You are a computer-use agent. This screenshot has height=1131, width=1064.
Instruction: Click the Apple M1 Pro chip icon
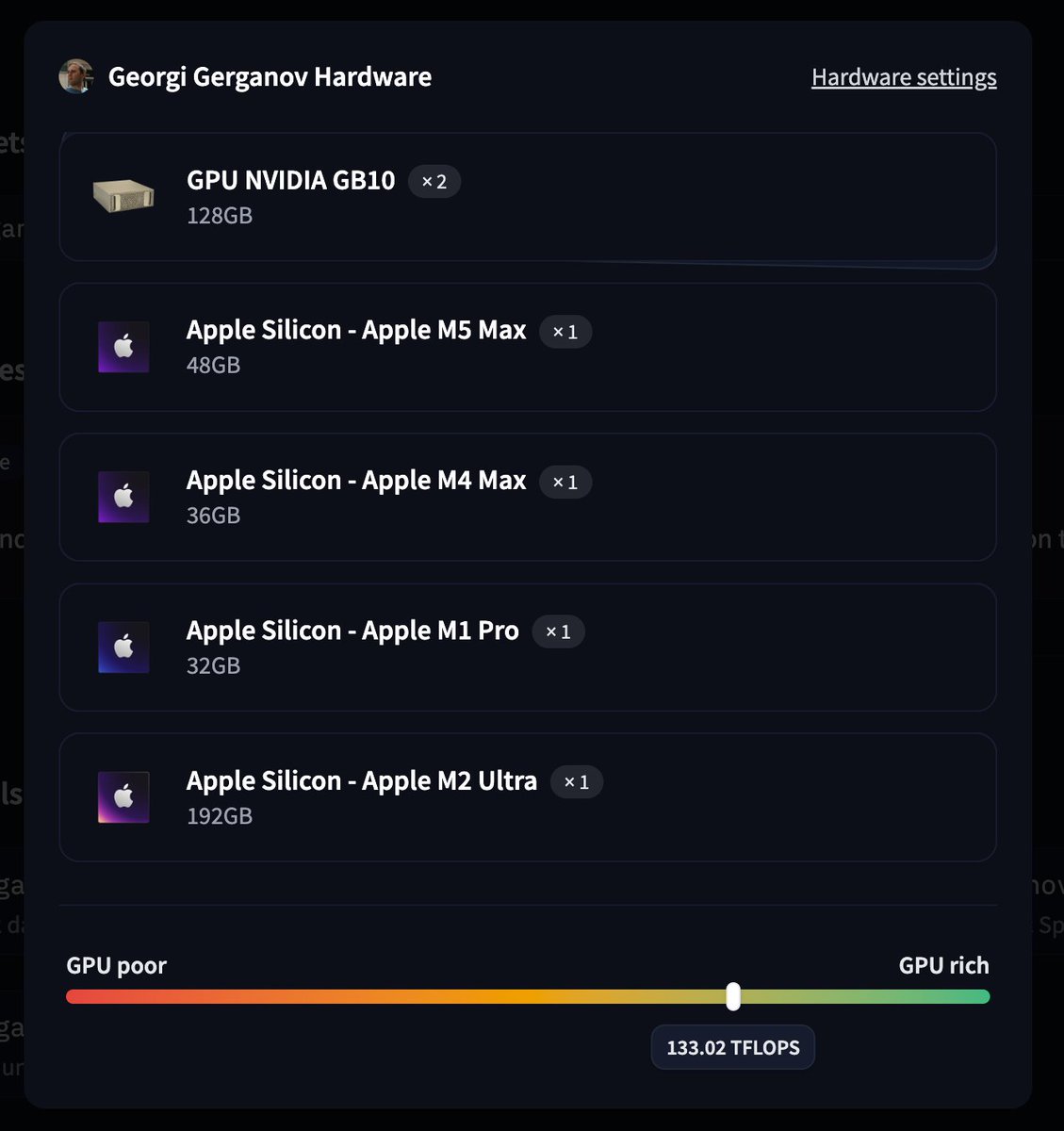[x=123, y=647]
